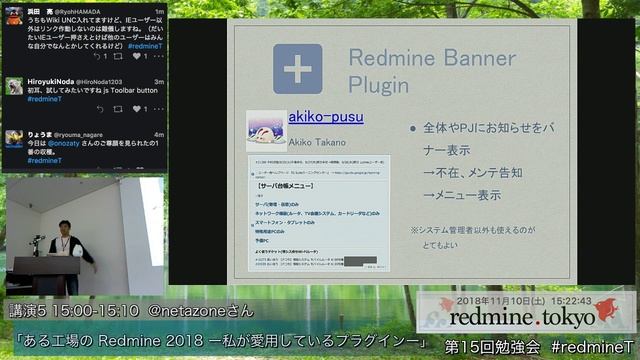Reply to HiroyukiNoda's tweet

tap(100, 109)
